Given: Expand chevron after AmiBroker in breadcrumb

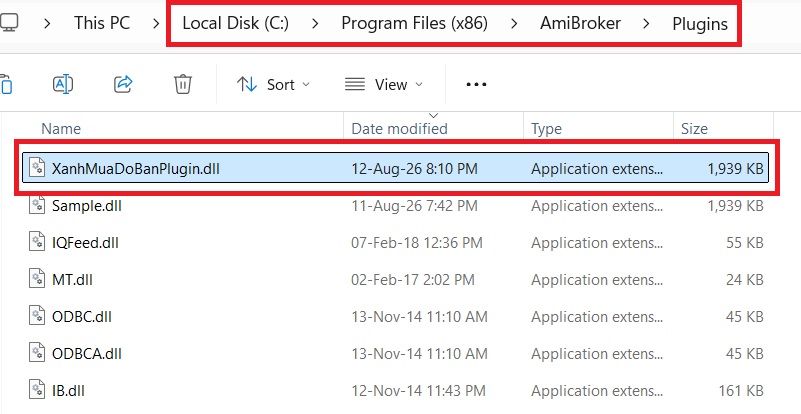Looking at the screenshot, I should (x=646, y=24).
